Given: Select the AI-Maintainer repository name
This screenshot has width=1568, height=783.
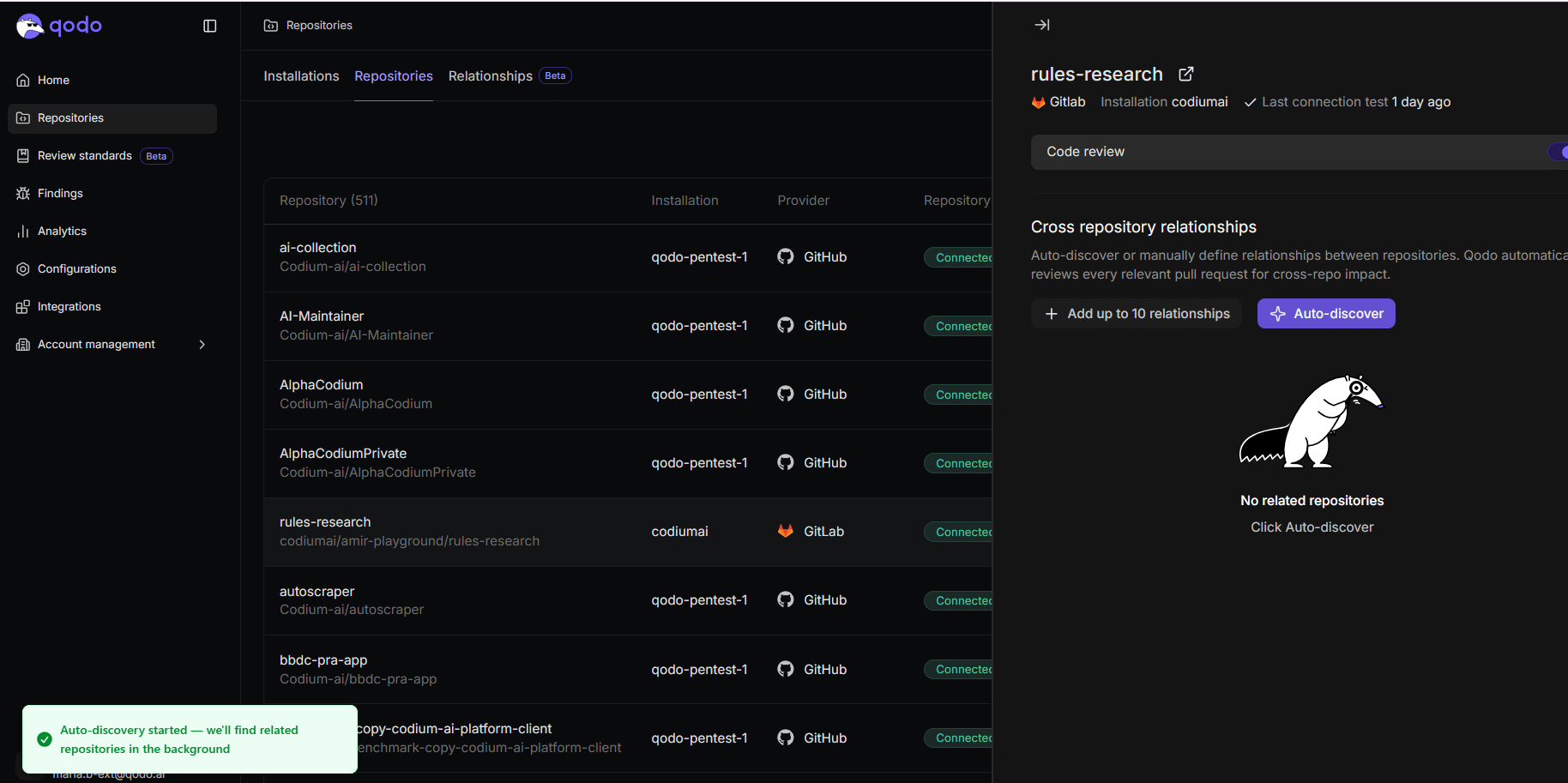Looking at the screenshot, I should pyautogui.click(x=322, y=316).
